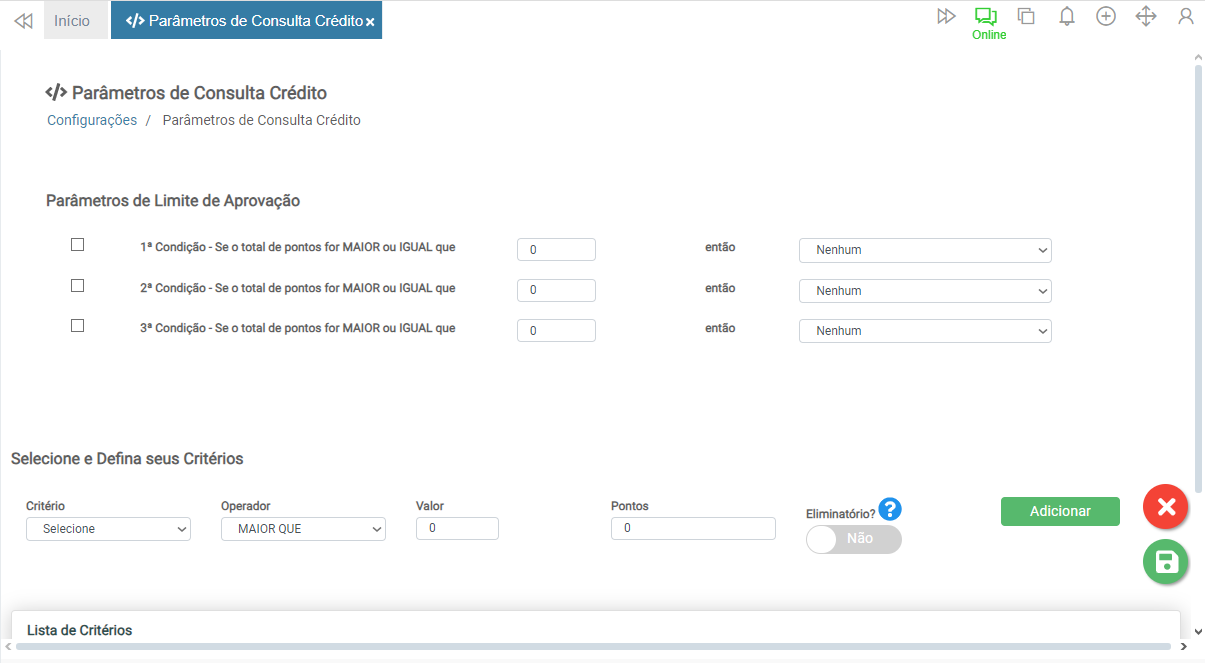Open the 3ª Condição Nenhum dropdown
The width and height of the screenshot is (1205, 663).
[x=925, y=331]
